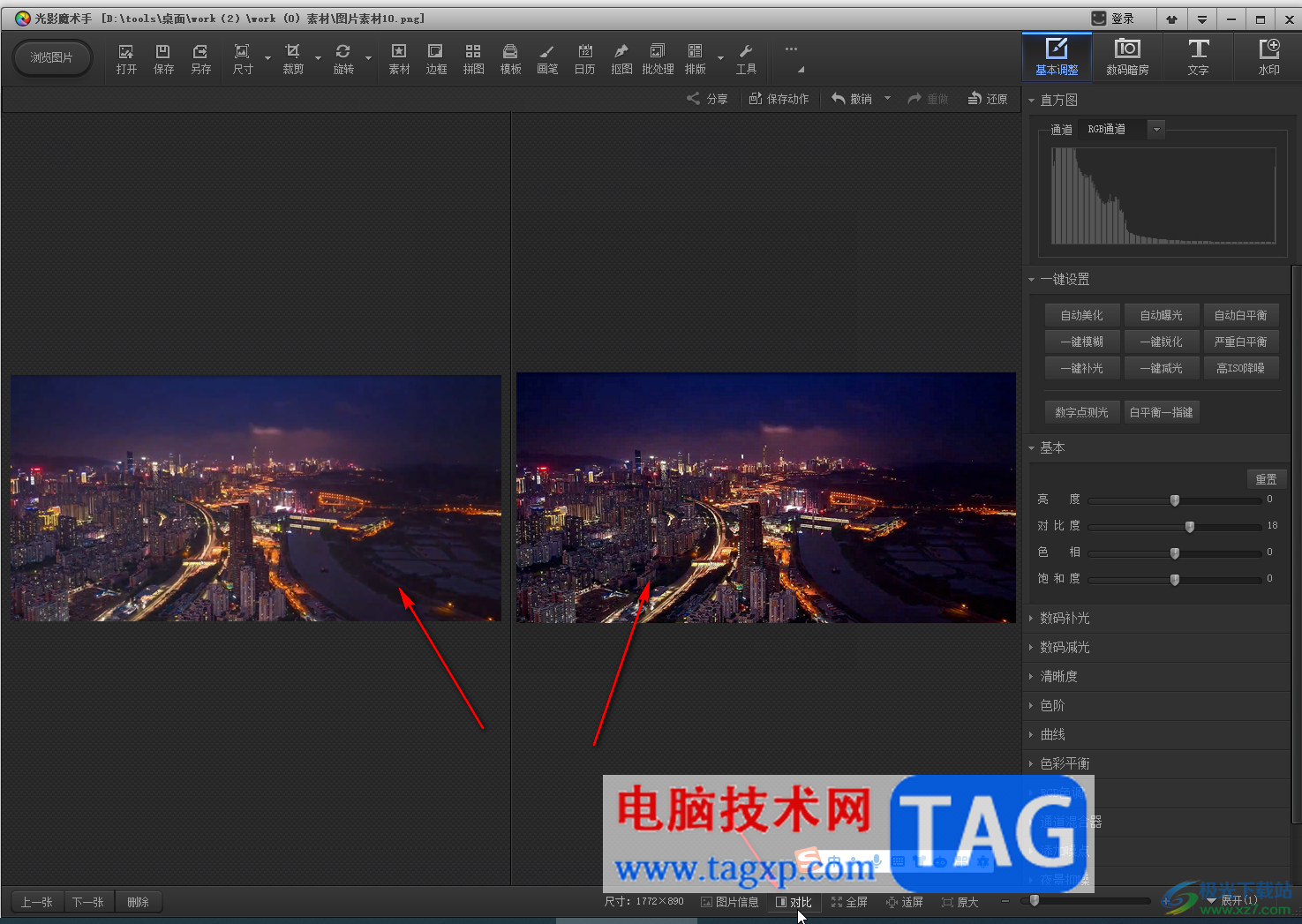Screen dimensions: 1302x924
Task: Collapse the 基本 section
Action: click(1031, 448)
